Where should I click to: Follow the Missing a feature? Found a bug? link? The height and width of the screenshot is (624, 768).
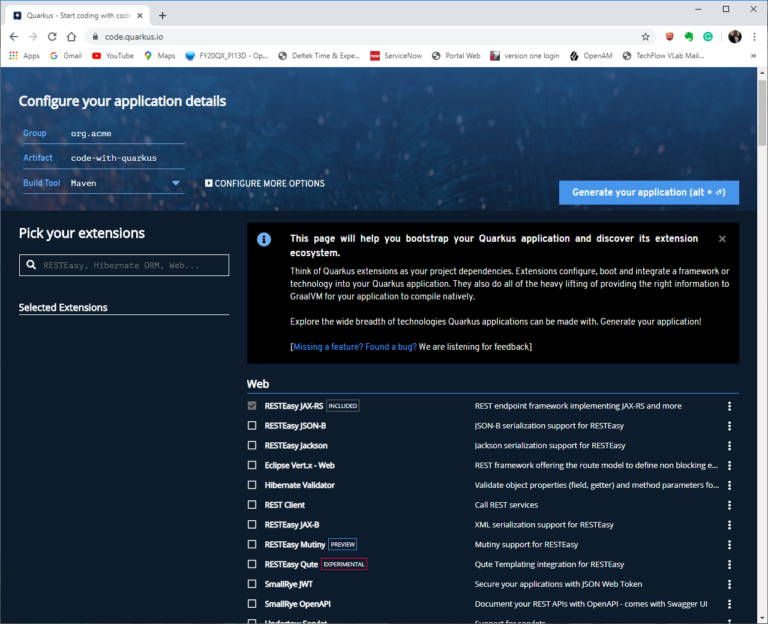355,347
